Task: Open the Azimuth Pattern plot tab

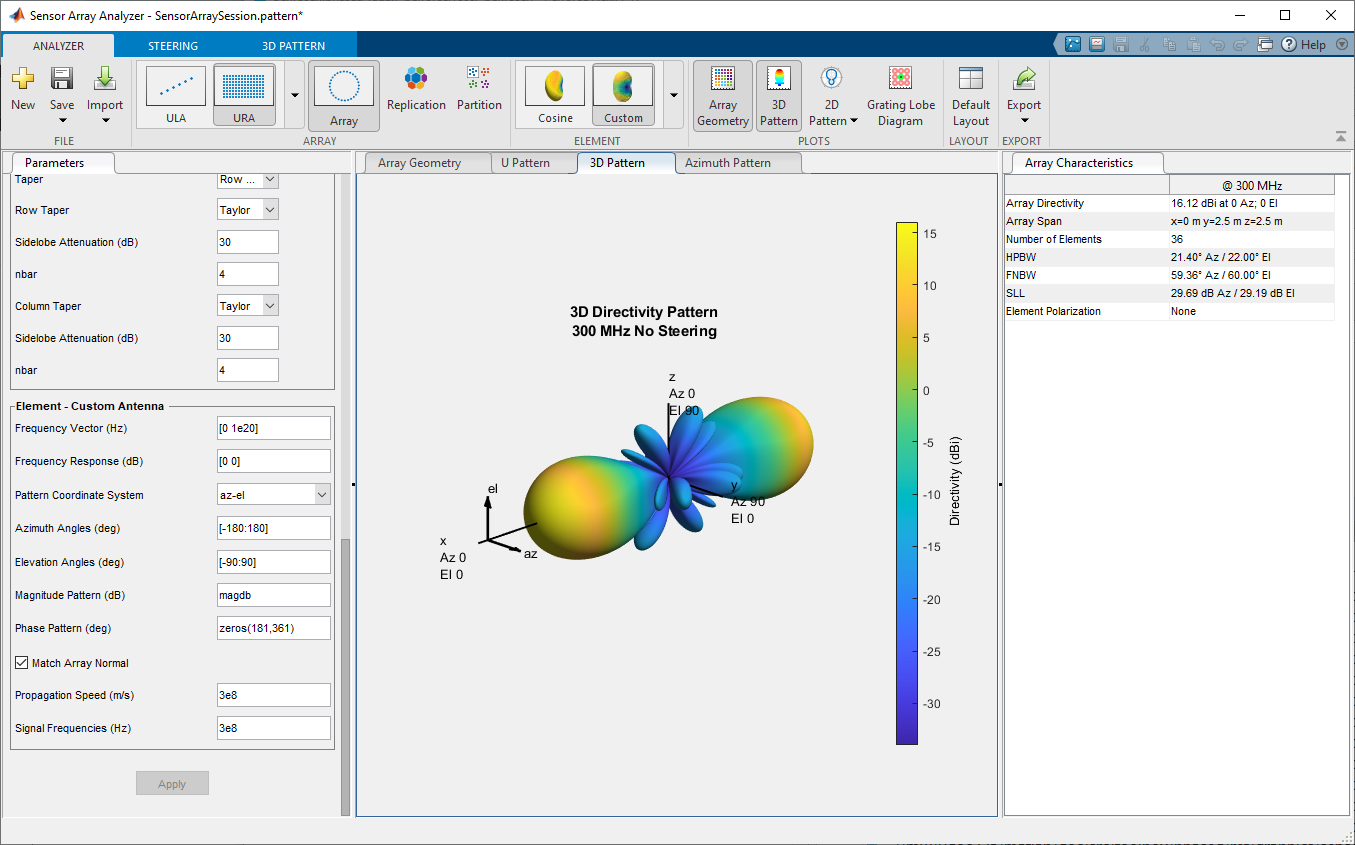Action: coord(727,163)
